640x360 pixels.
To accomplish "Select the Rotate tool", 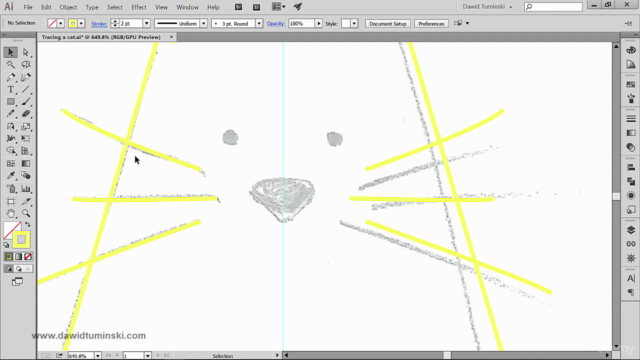I will pyautogui.click(x=11, y=127).
